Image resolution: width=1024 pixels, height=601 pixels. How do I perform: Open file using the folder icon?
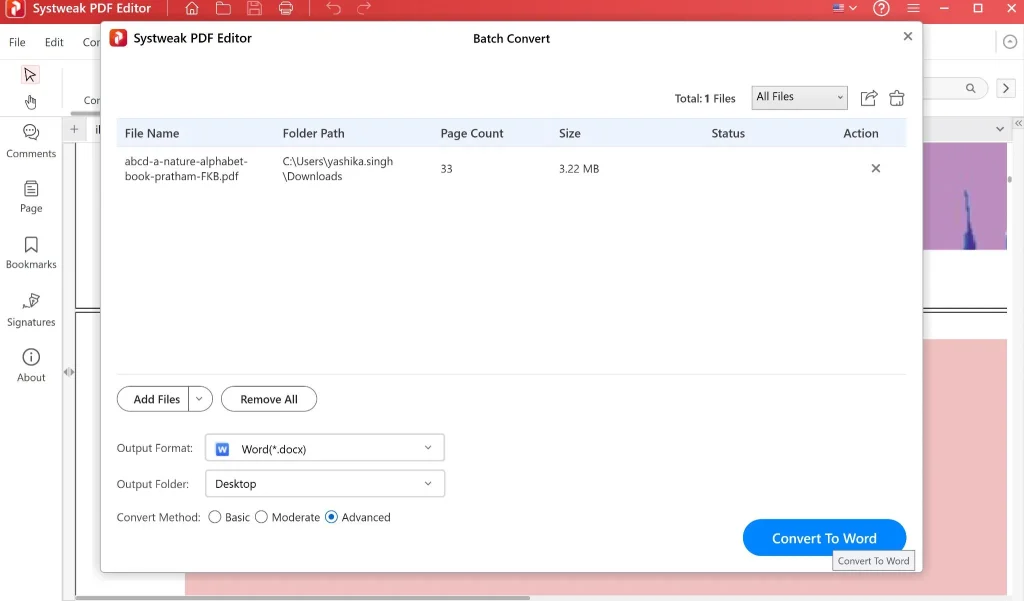point(223,8)
